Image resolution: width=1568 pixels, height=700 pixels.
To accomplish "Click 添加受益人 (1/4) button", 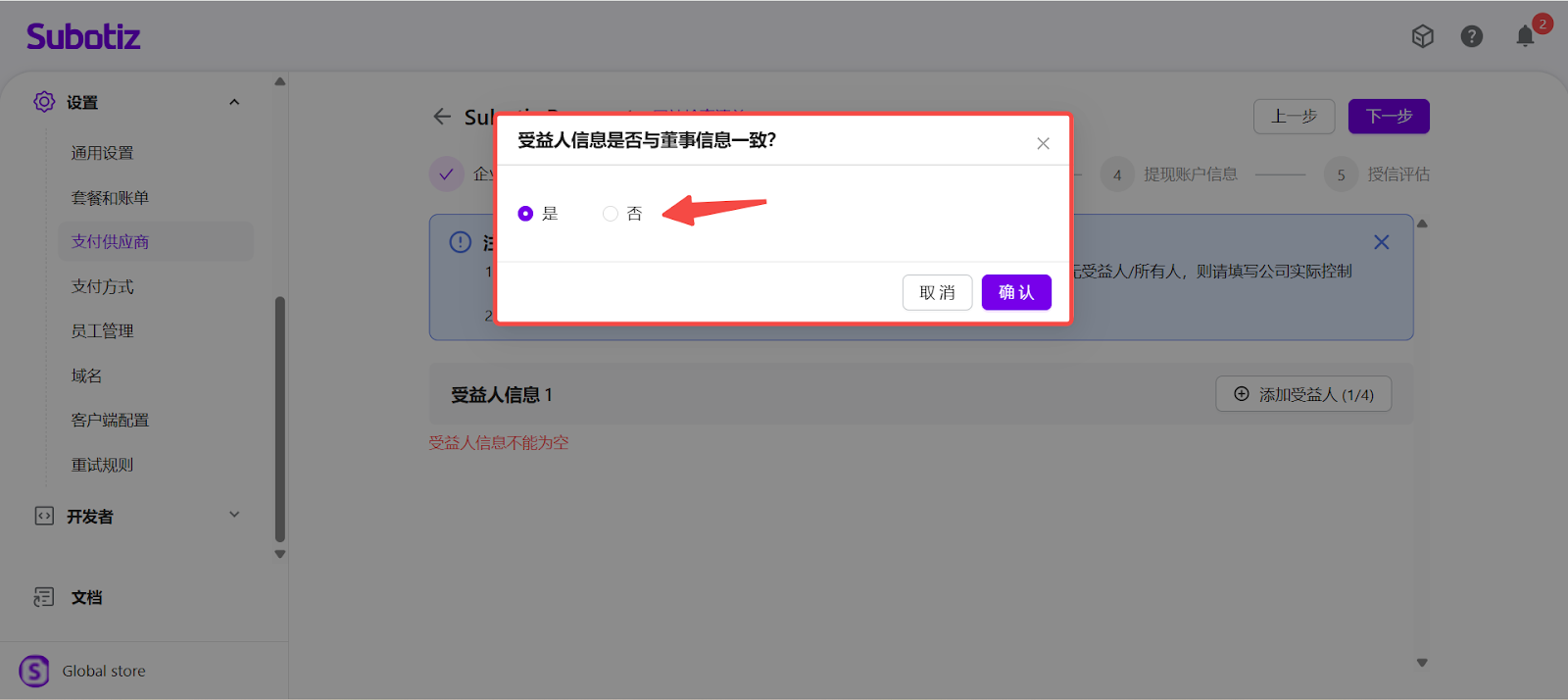I will click(1302, 394).
